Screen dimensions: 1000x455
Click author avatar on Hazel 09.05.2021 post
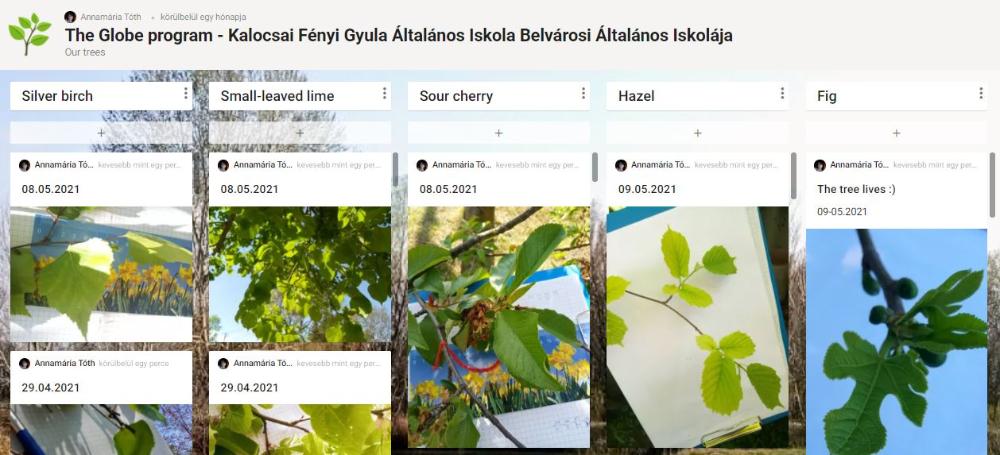click(621, 165)
